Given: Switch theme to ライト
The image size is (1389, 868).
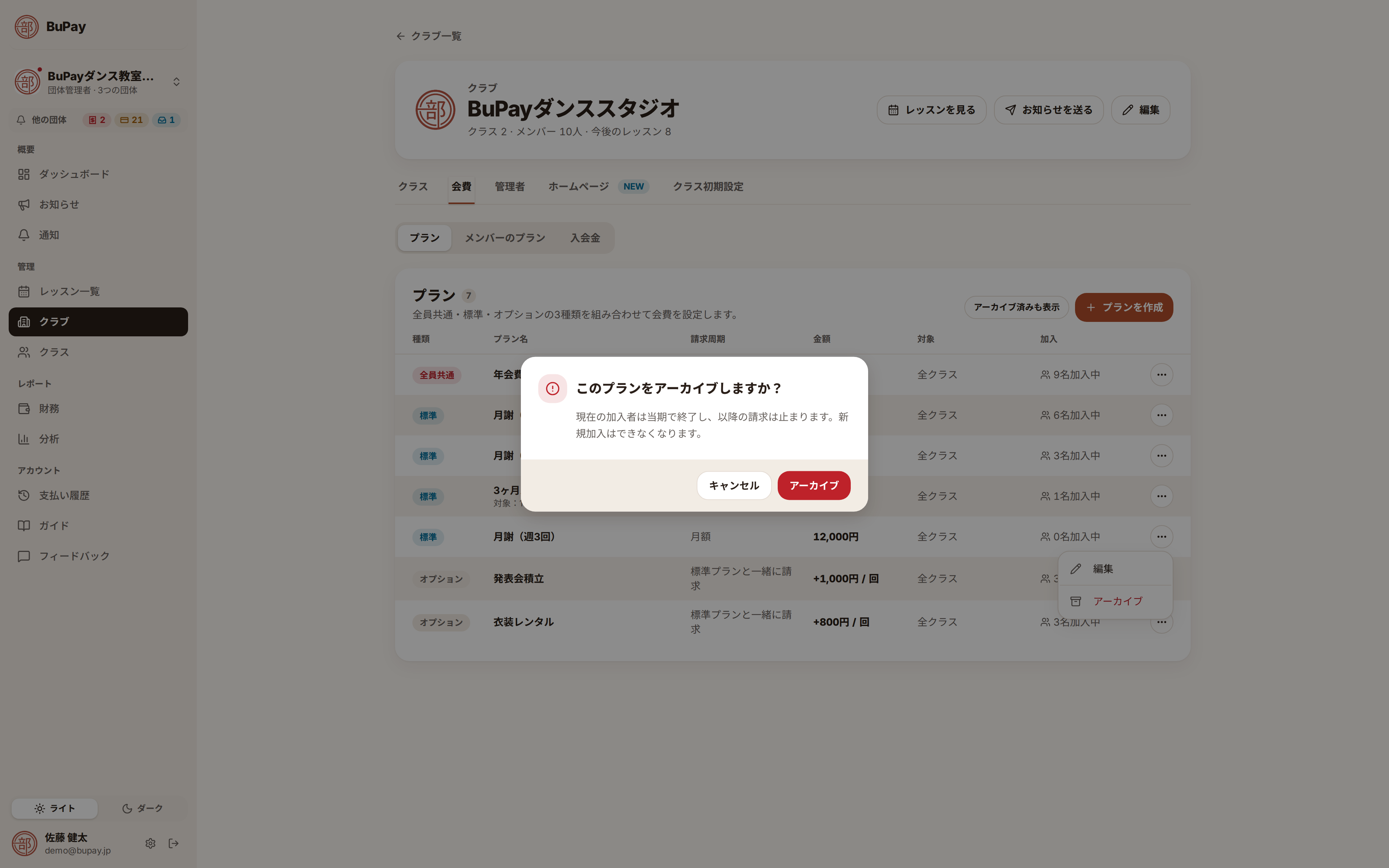Looking at the screenshot, I should pos(55,808).
